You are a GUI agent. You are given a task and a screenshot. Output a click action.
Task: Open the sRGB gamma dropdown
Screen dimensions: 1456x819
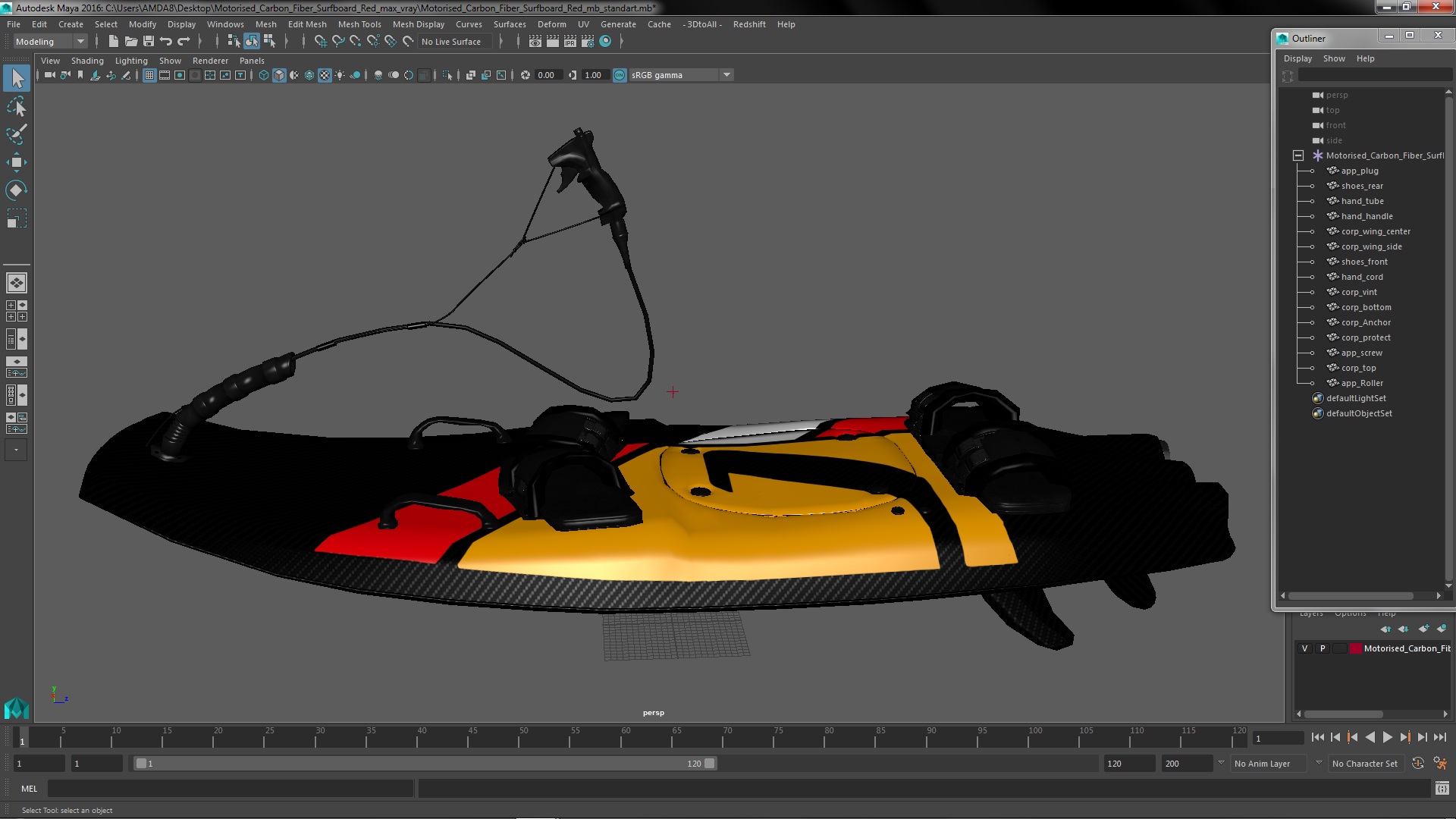pos(726,75)
